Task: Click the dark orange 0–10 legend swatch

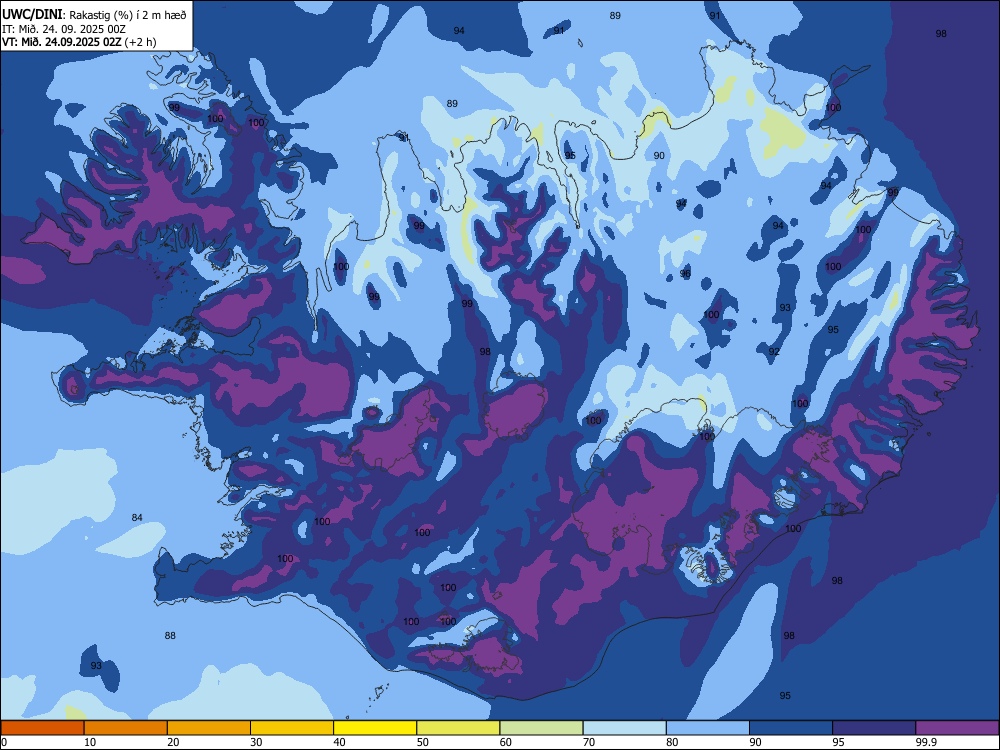Action: [42, 728]
